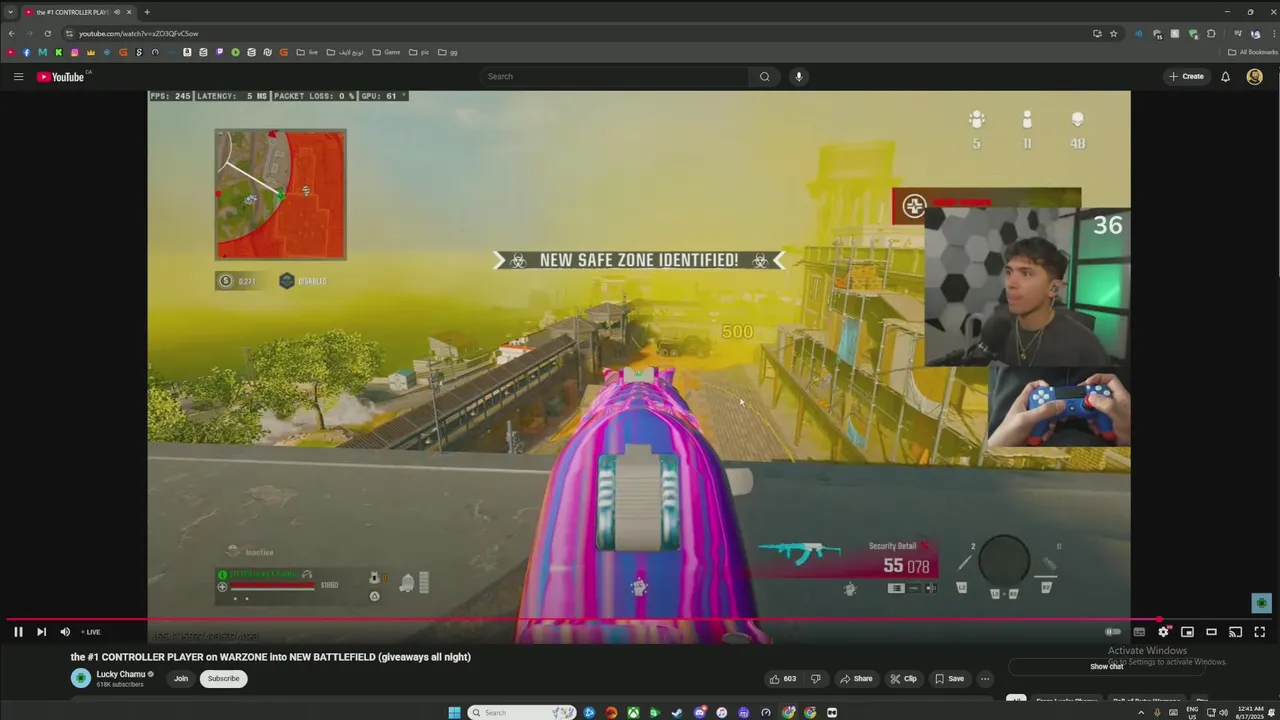Share the video
The height and width of the screenshot is (720, 1280).
click(856, 678)
